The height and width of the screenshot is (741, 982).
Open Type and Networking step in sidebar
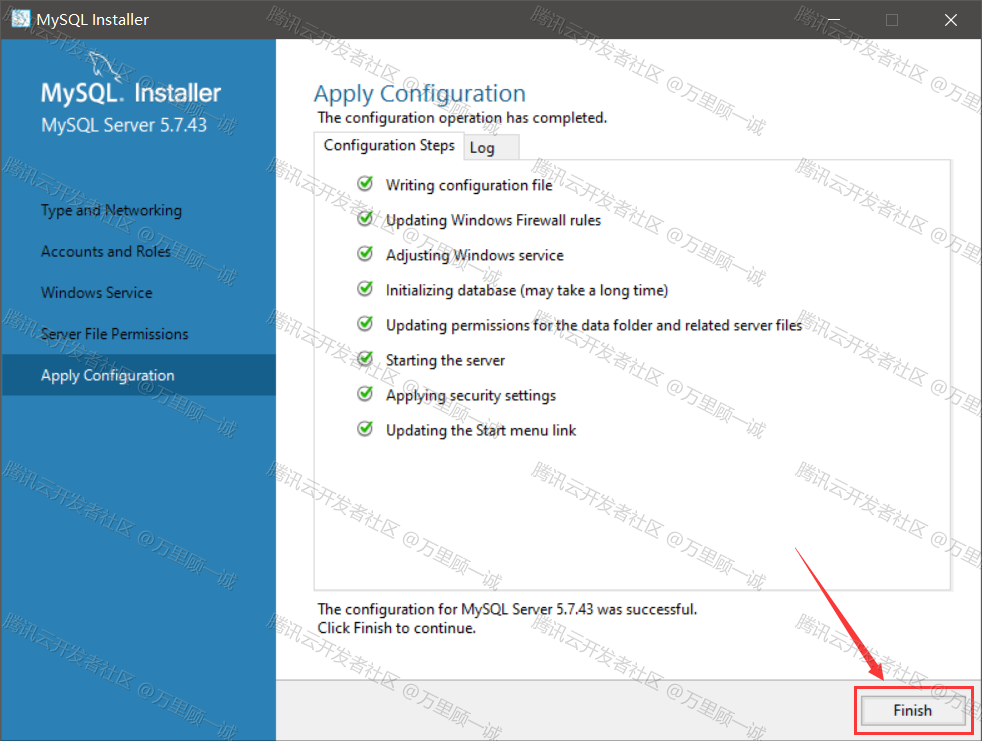(x=111, y=210)
